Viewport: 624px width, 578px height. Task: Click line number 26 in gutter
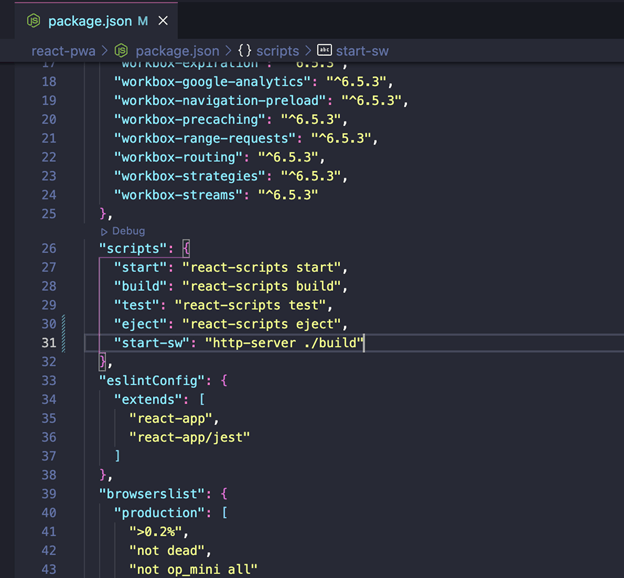point(49,248)
